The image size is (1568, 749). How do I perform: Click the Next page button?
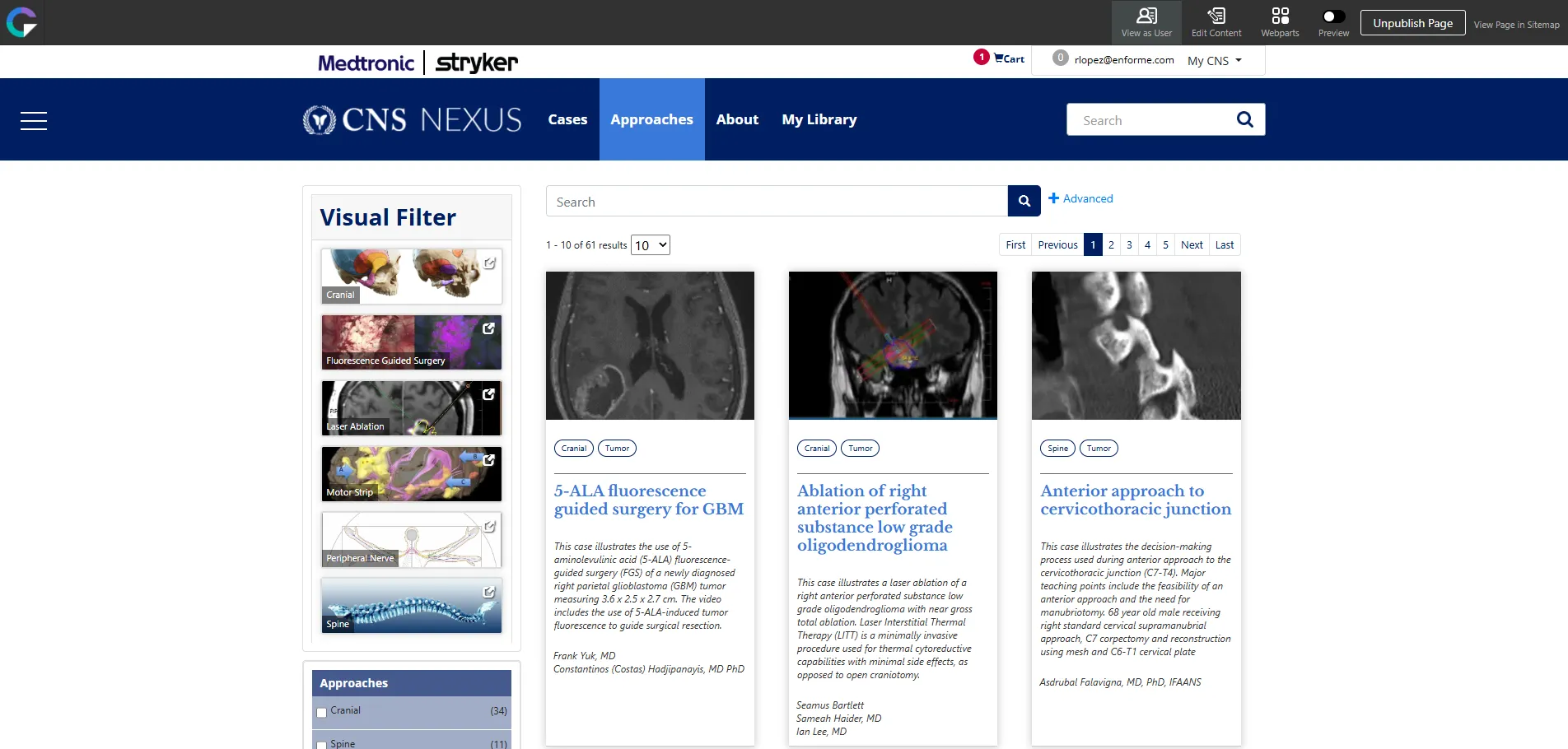(1192, 244)
